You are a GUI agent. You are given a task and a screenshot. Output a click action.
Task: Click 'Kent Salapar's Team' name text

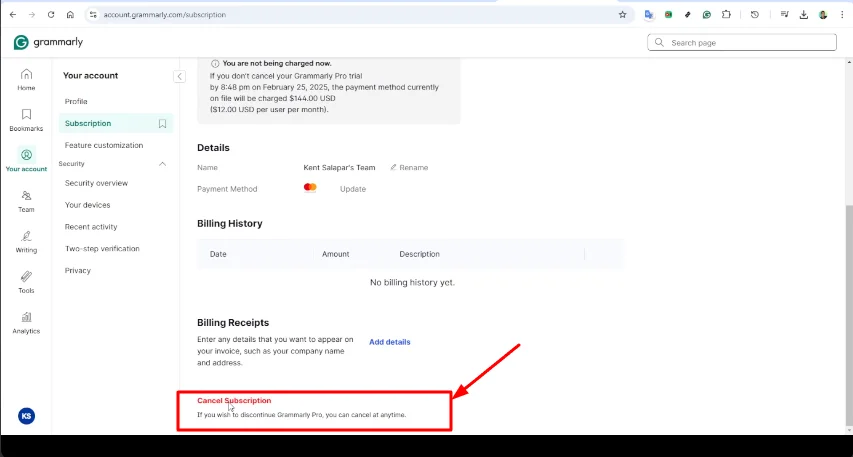[x=339, y=168]
